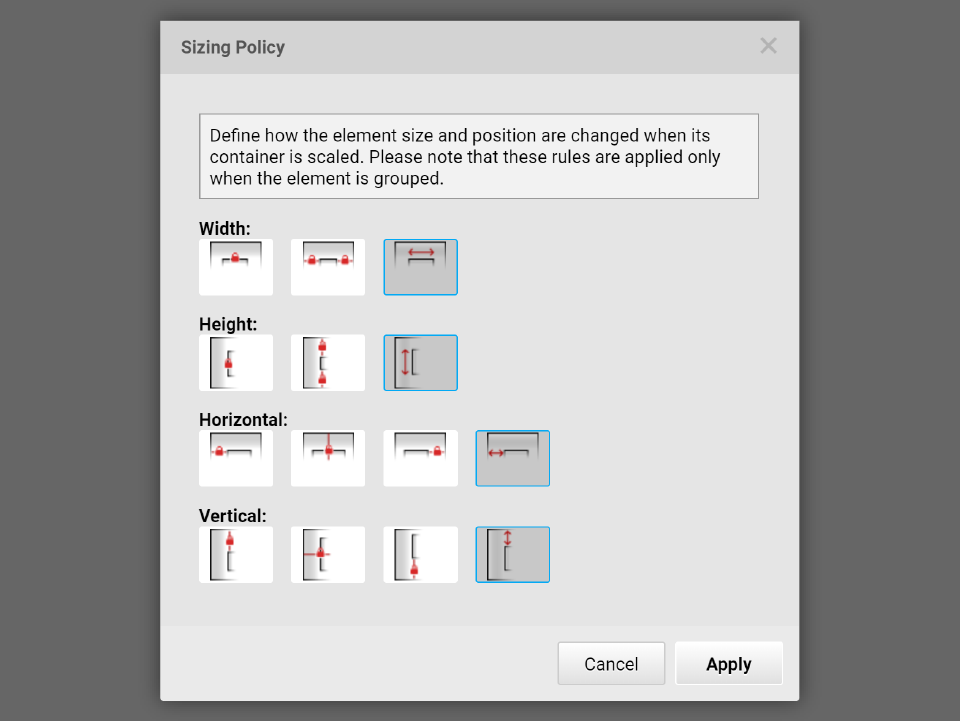960x721 pixels.
Task: Pin element to the horizontal center
Action: pyautogui.click(x=328, y=458)
